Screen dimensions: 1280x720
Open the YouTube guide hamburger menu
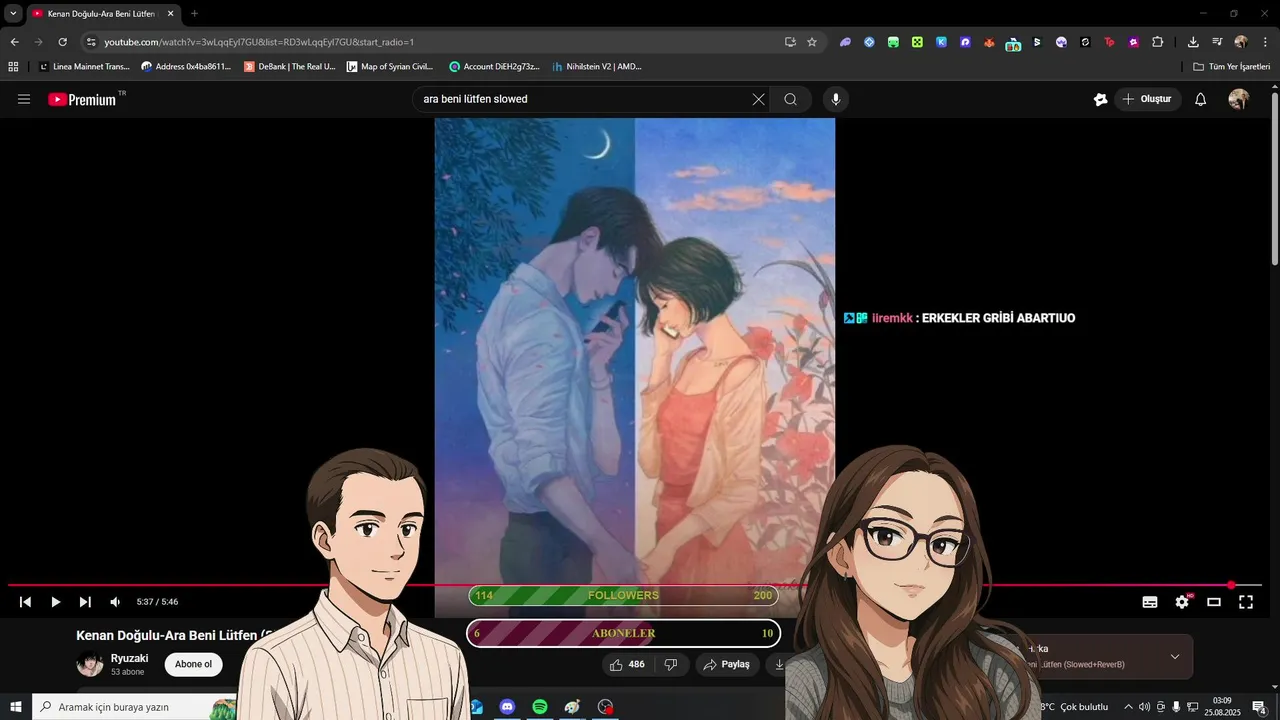[24, 99]
